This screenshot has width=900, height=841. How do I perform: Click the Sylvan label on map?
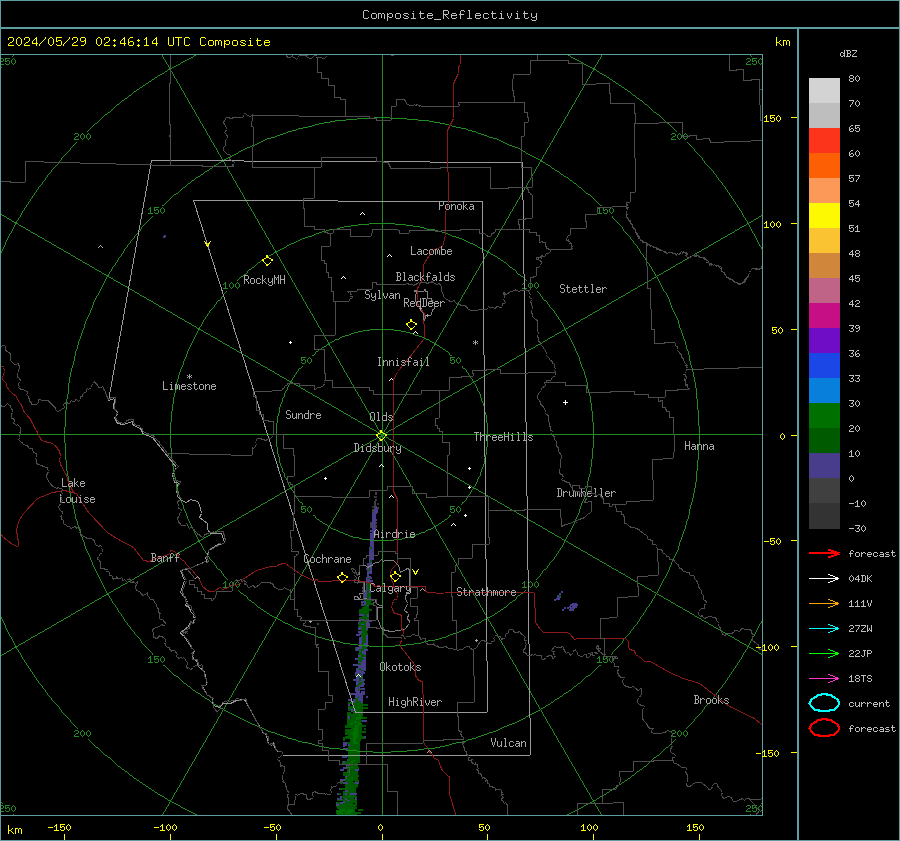[382, 295]
